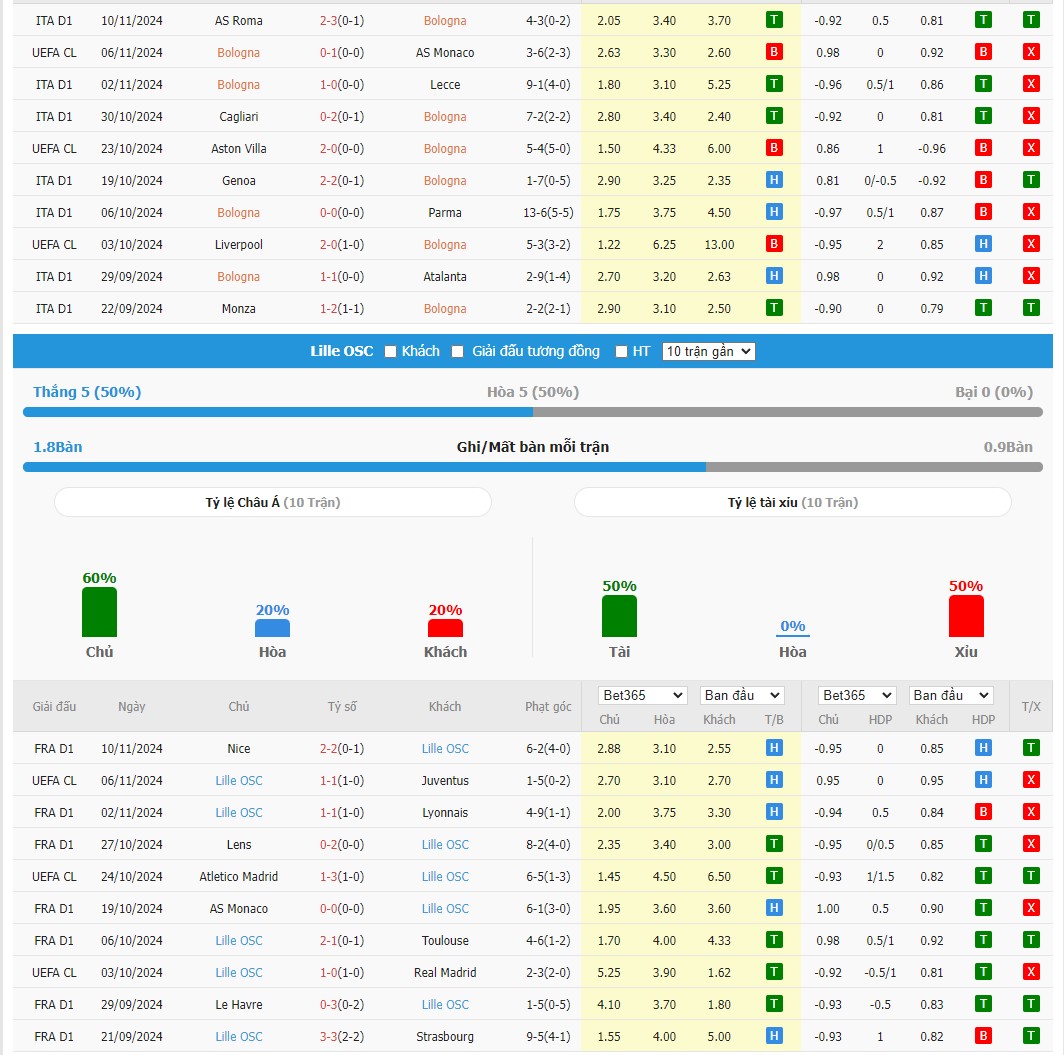Click the green T over/under badge in Nice row
1064x1055 pixels.
point(1031,748)
